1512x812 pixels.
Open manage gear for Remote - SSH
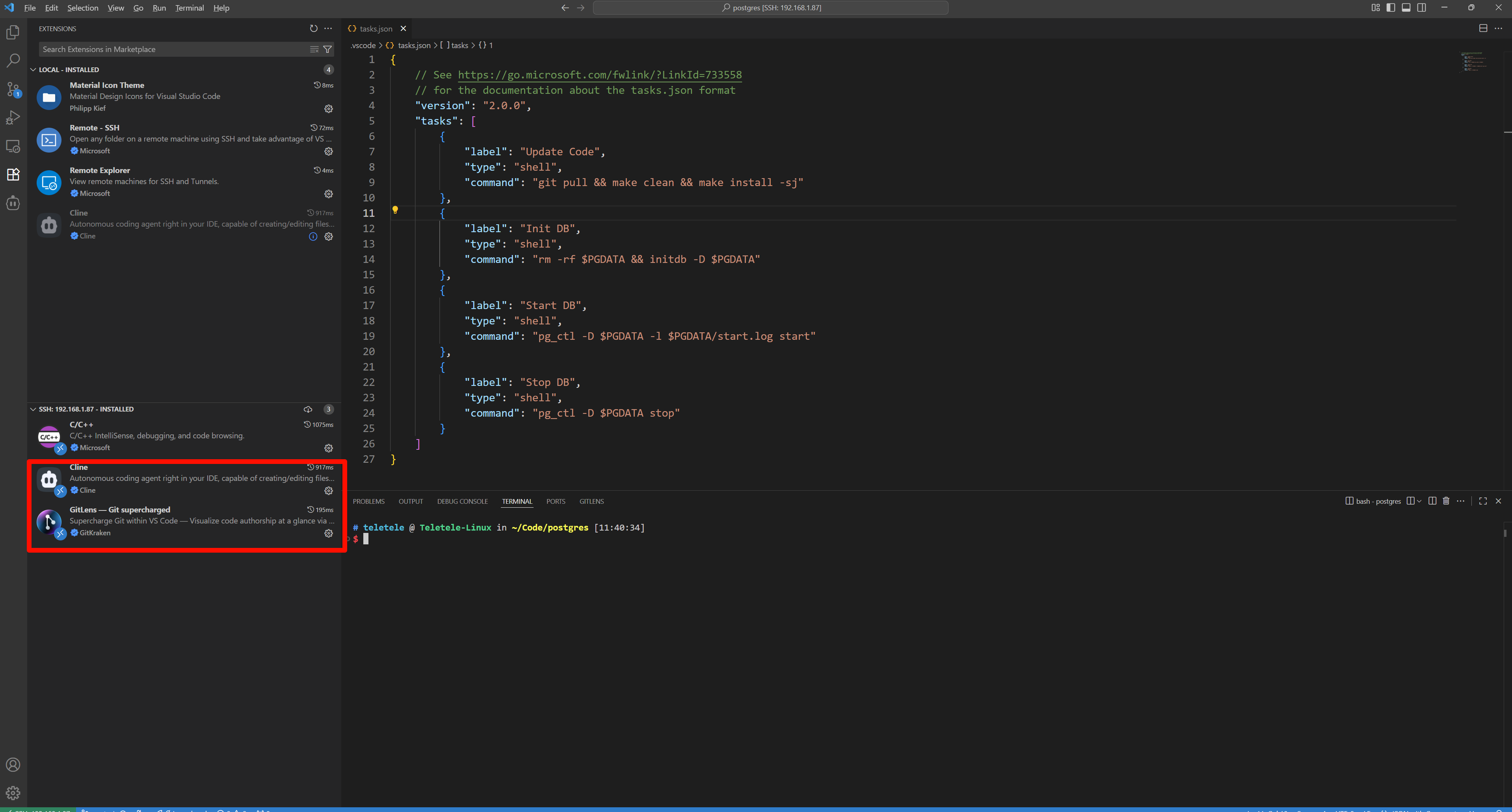click(329, 151)
